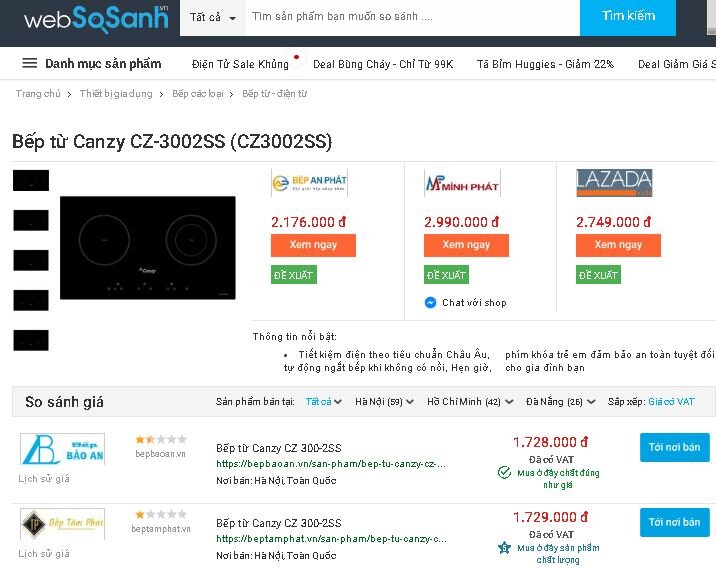
Task: Open Điện Tử Sale Khủng promotion
Action: [240, 64]
